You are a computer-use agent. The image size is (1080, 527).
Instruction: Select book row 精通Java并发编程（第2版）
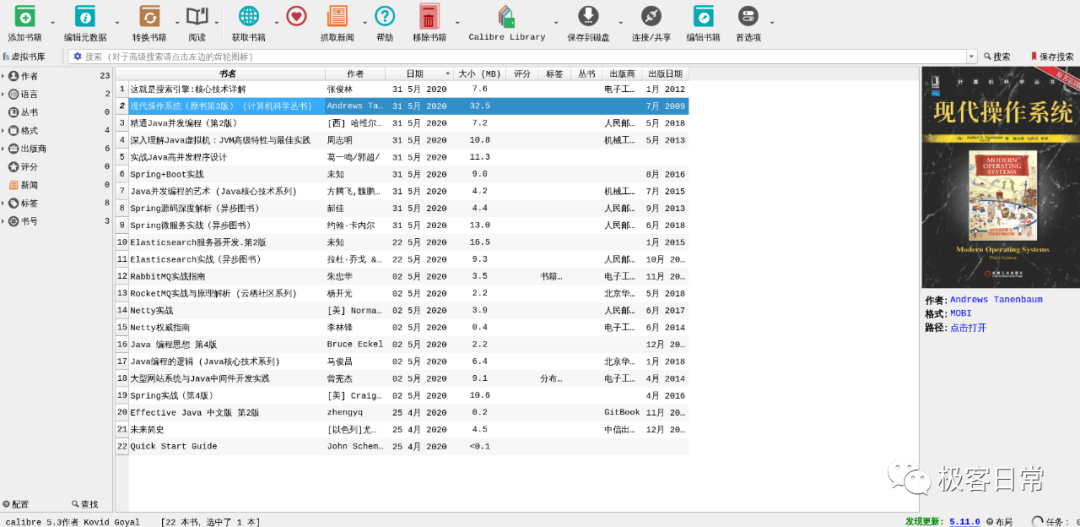coord(402,123)
